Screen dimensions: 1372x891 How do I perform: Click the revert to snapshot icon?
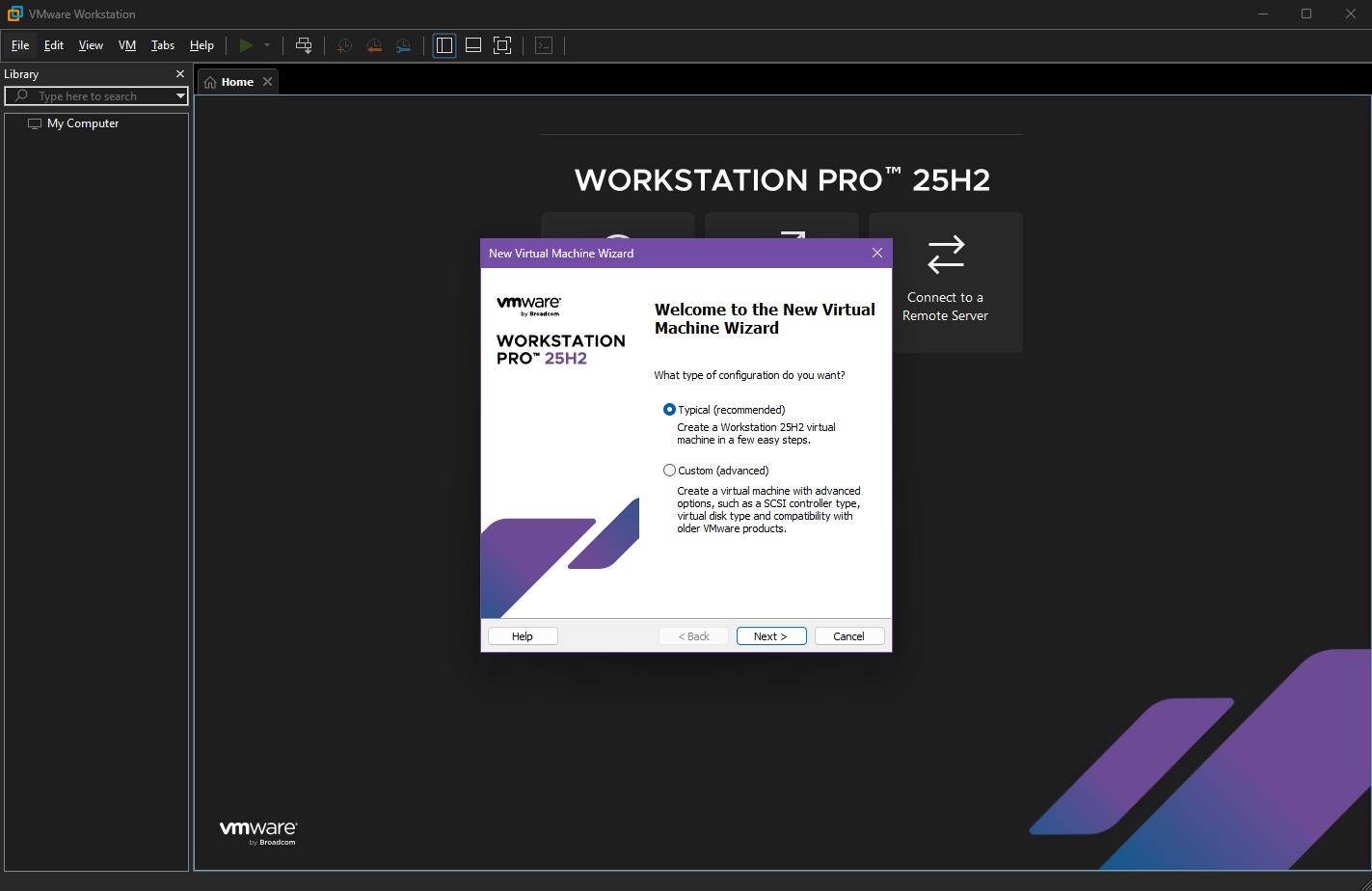point(374,45)
